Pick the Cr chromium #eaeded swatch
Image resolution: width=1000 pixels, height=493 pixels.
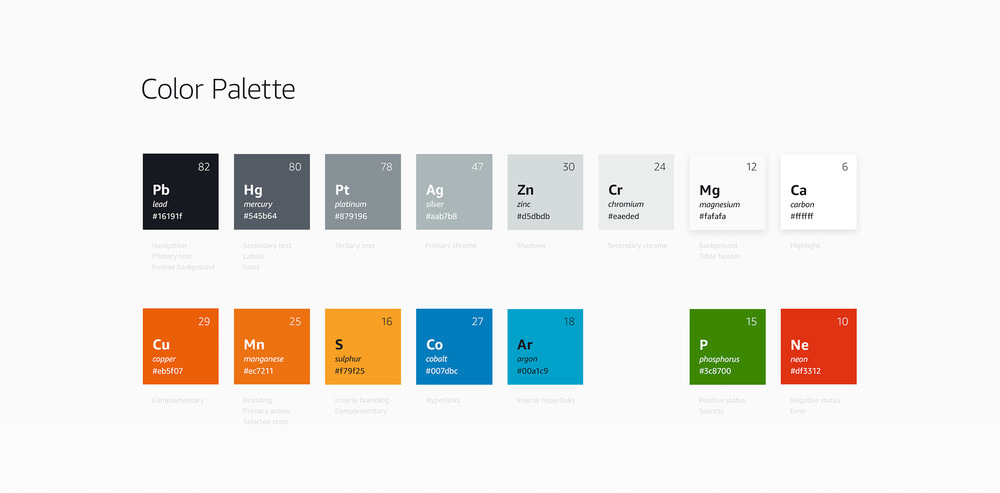coord(636,191)
